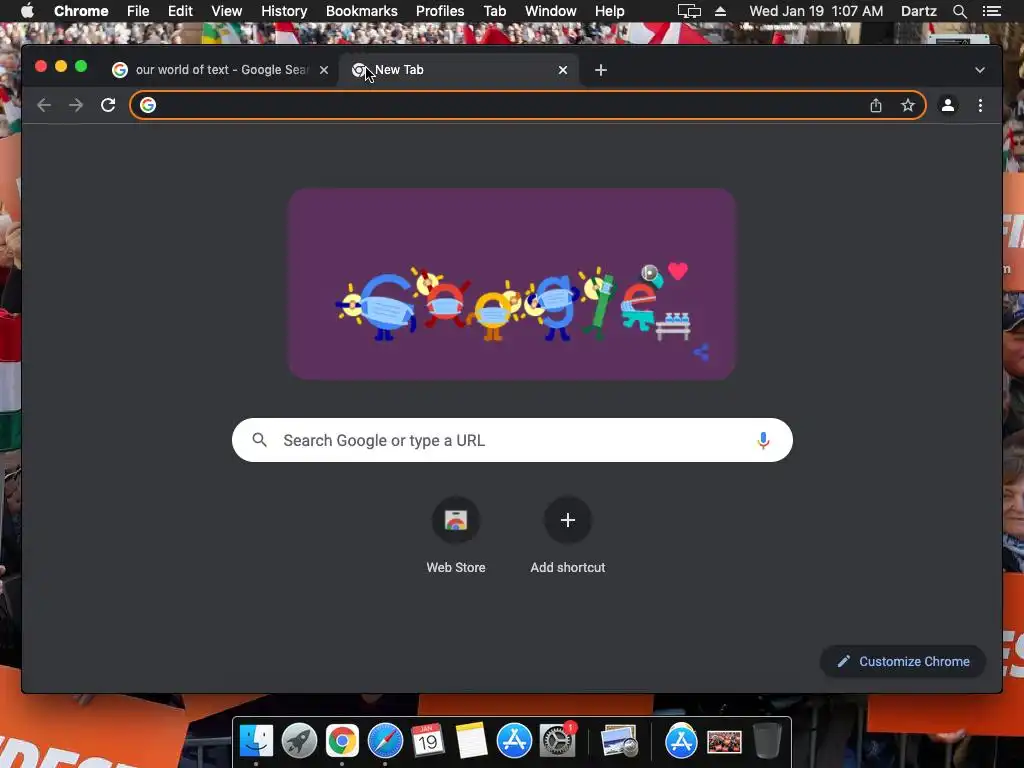This screenshot has height=768, width=1024.
Task: Click the Dartz user name in menu bar
Action: [x=918, y=11]
